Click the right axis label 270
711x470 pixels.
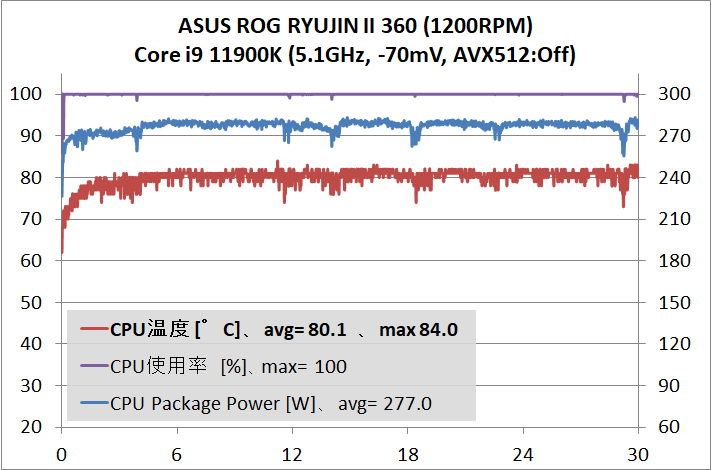click(674, 136)
